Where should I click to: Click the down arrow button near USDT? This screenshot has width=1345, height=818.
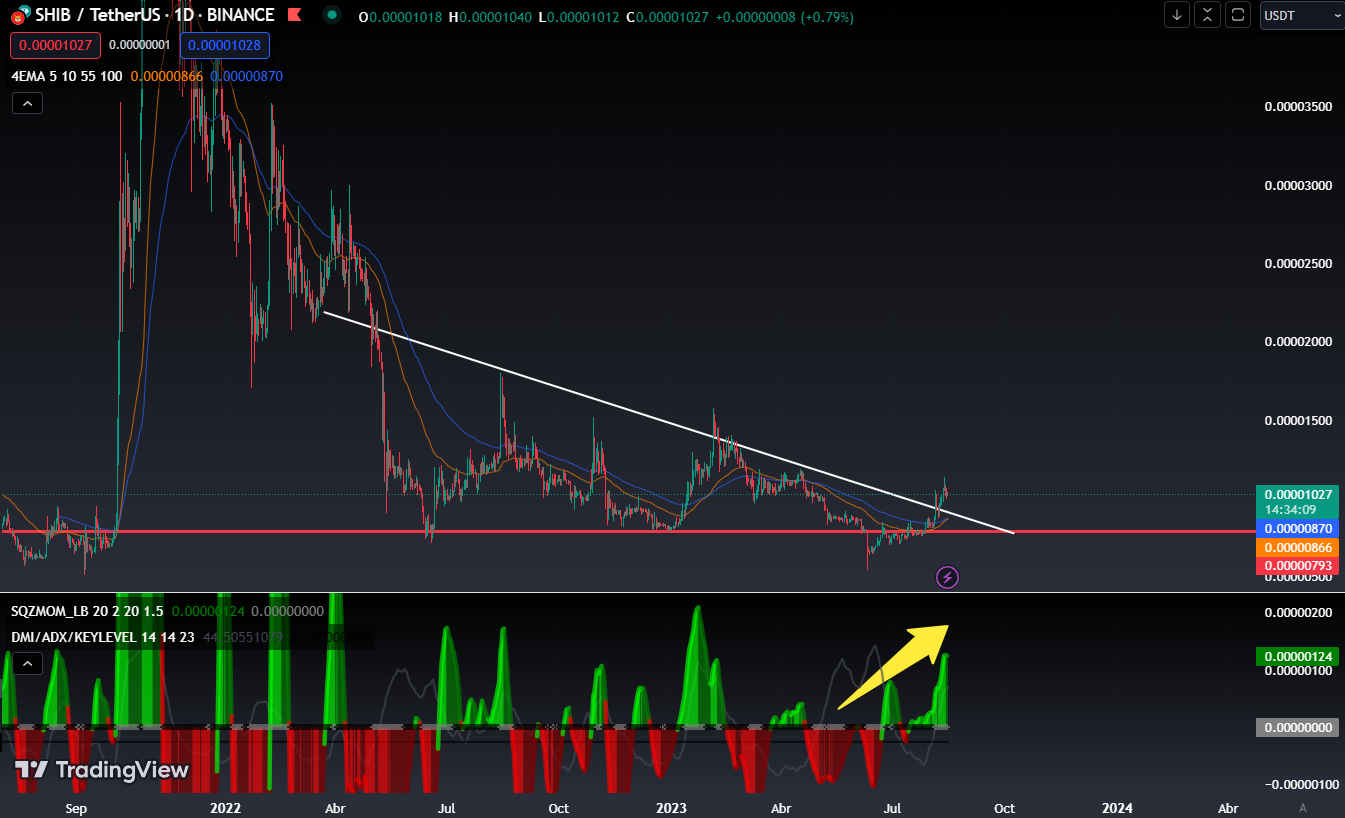coord(1177,15)
